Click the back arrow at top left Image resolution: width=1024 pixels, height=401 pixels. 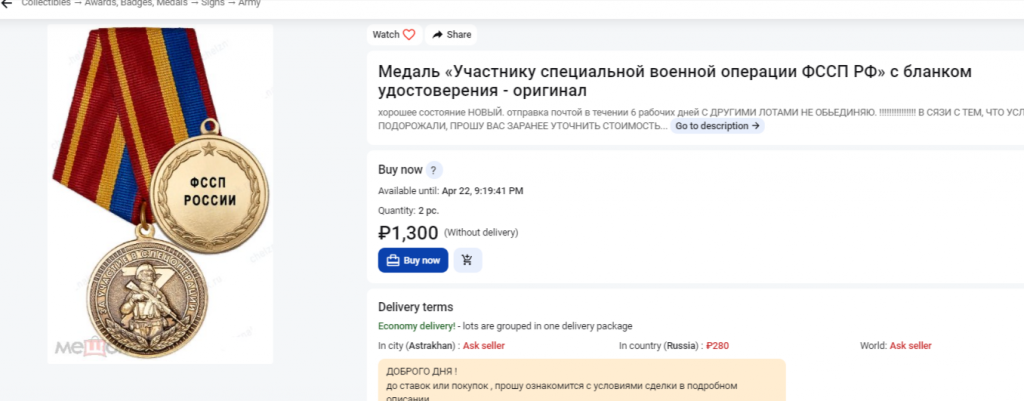click(x=6, y=3)
